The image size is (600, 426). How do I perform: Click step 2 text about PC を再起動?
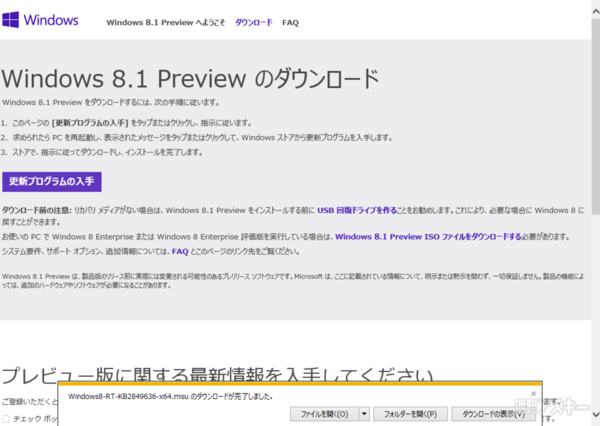197,137
